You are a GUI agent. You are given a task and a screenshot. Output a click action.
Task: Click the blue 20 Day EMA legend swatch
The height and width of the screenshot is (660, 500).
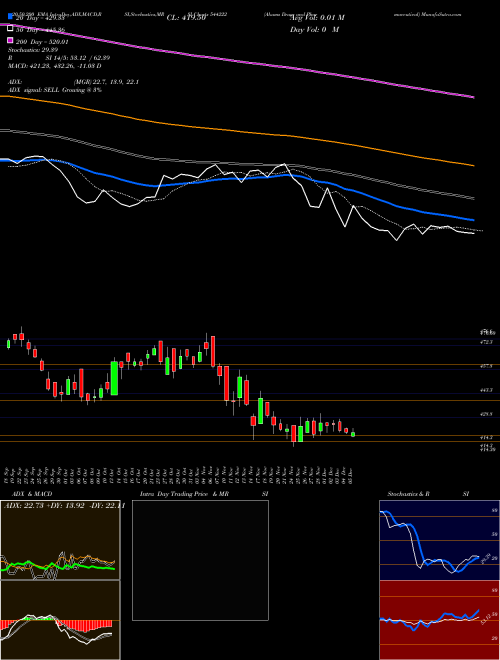pyautogui.click(x=10, y=18)
